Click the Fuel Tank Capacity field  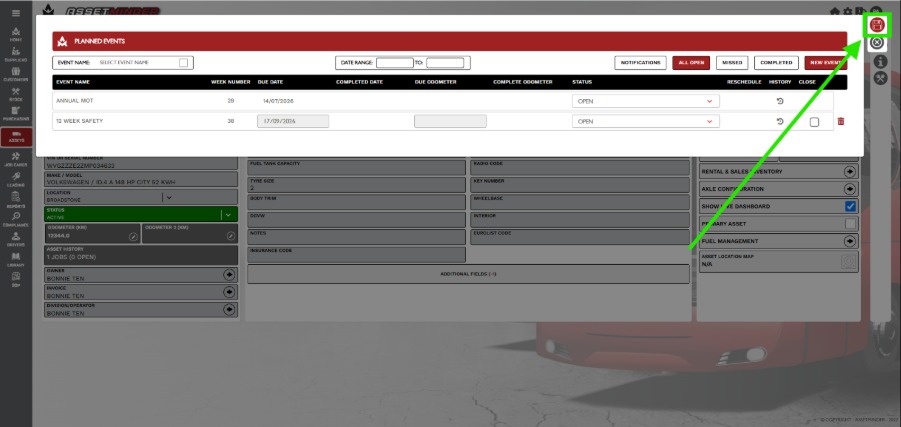click(356, 167)
